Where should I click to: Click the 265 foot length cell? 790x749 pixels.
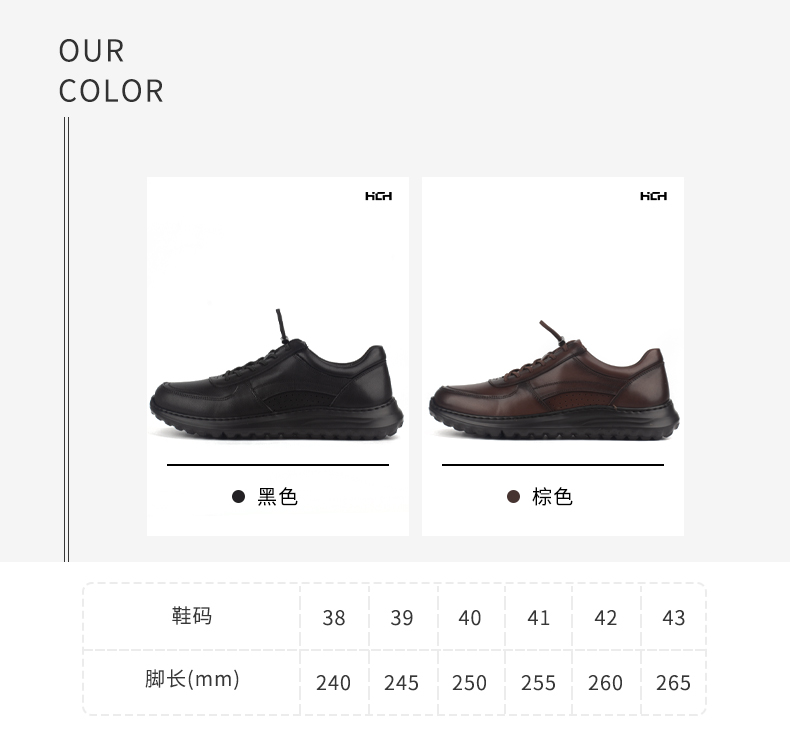pyautogui.click(x=673, y=683)
